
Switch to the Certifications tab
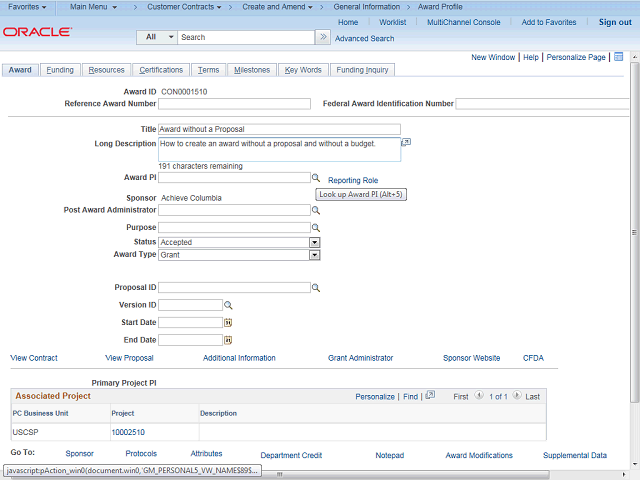point(161,70)
